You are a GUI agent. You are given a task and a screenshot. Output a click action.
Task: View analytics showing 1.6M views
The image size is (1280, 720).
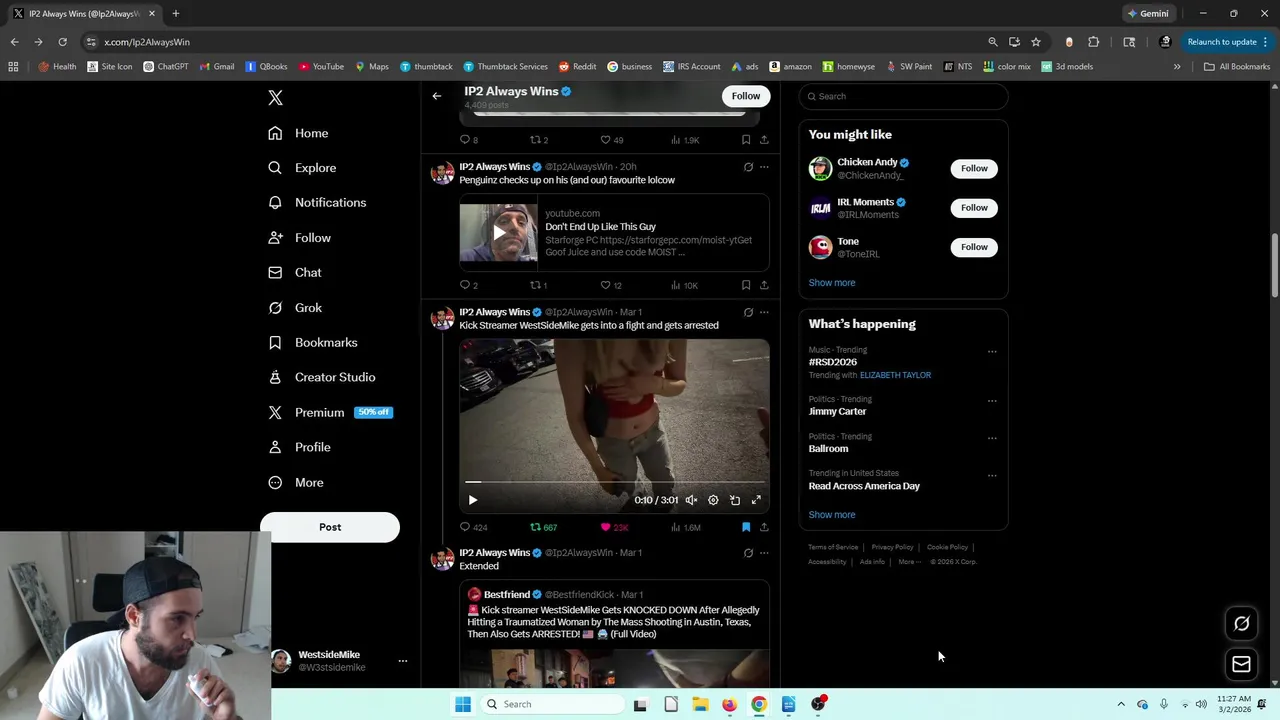click(685, 527)
